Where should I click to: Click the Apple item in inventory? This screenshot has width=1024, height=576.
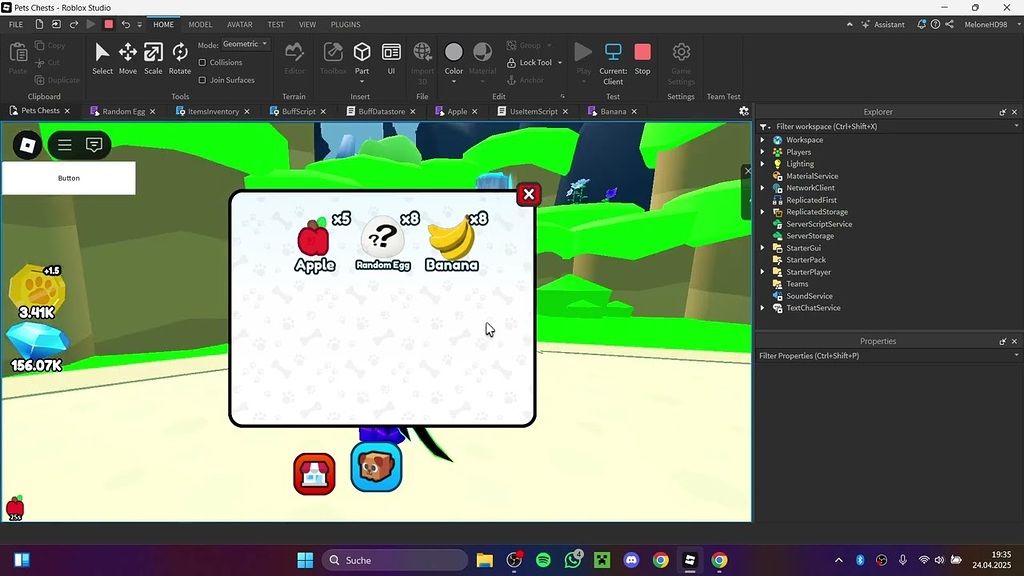pyautogui.click(x=315, y=244)
